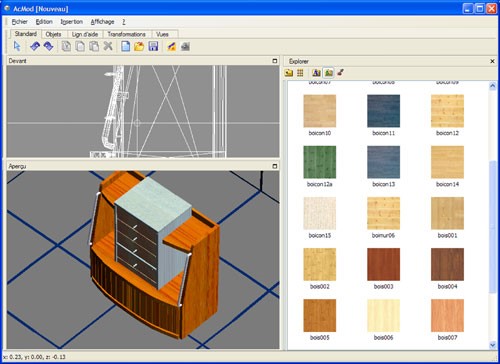Open the Insertion menu

click(71, 22)
